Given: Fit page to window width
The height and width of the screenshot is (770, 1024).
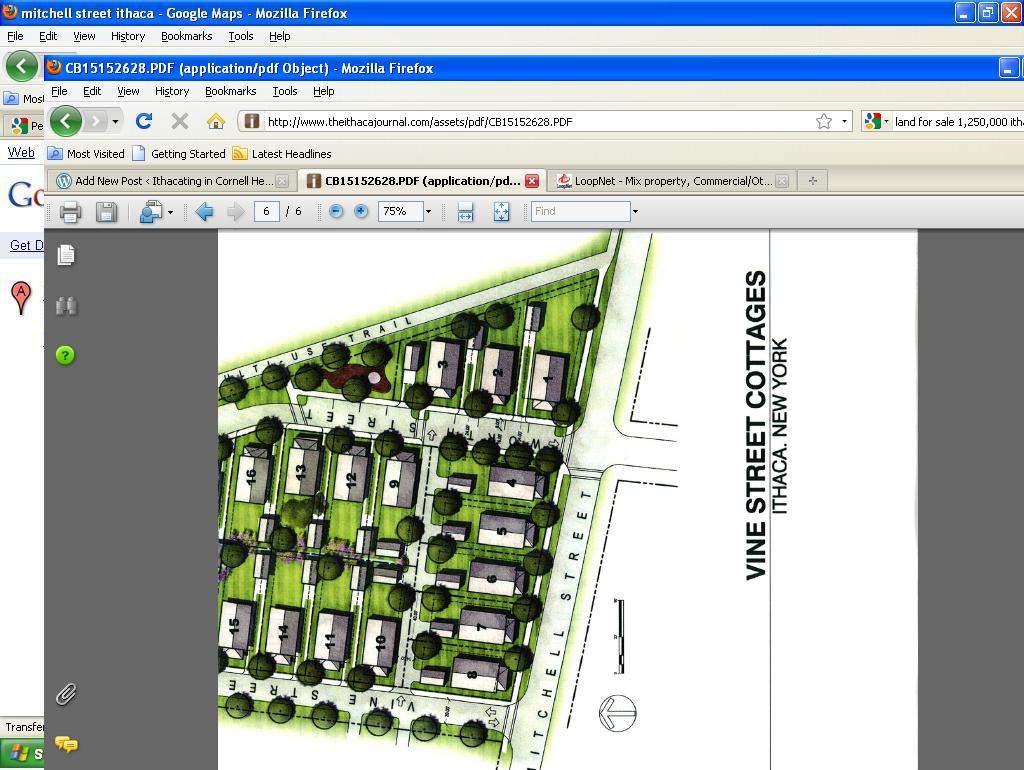Looking at the screenshot, I should (x=465, y=211).
